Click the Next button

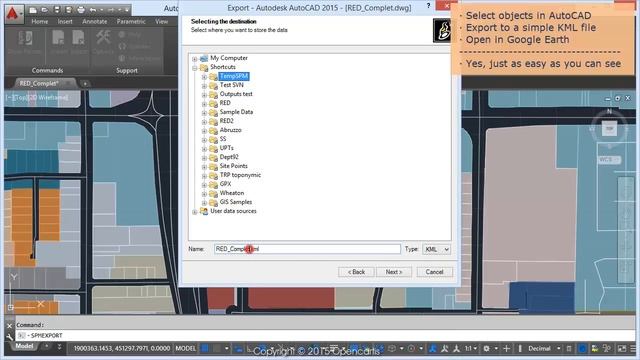click(394, 272)
